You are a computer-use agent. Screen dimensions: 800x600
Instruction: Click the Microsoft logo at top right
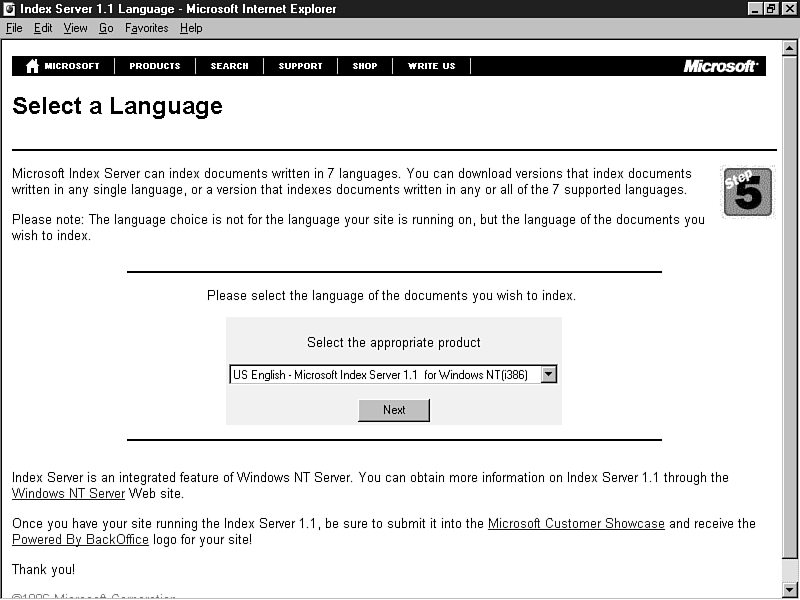(720, 66)
